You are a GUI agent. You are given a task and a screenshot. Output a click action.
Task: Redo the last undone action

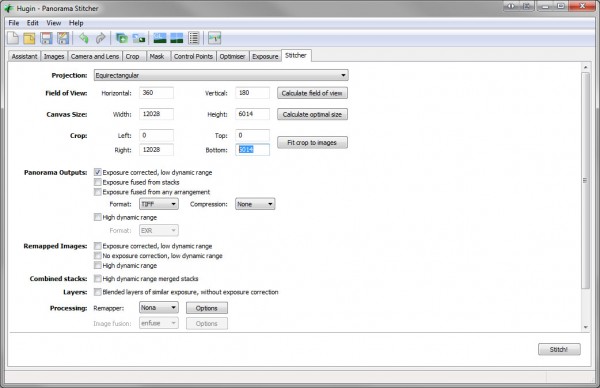pos(100,38)
